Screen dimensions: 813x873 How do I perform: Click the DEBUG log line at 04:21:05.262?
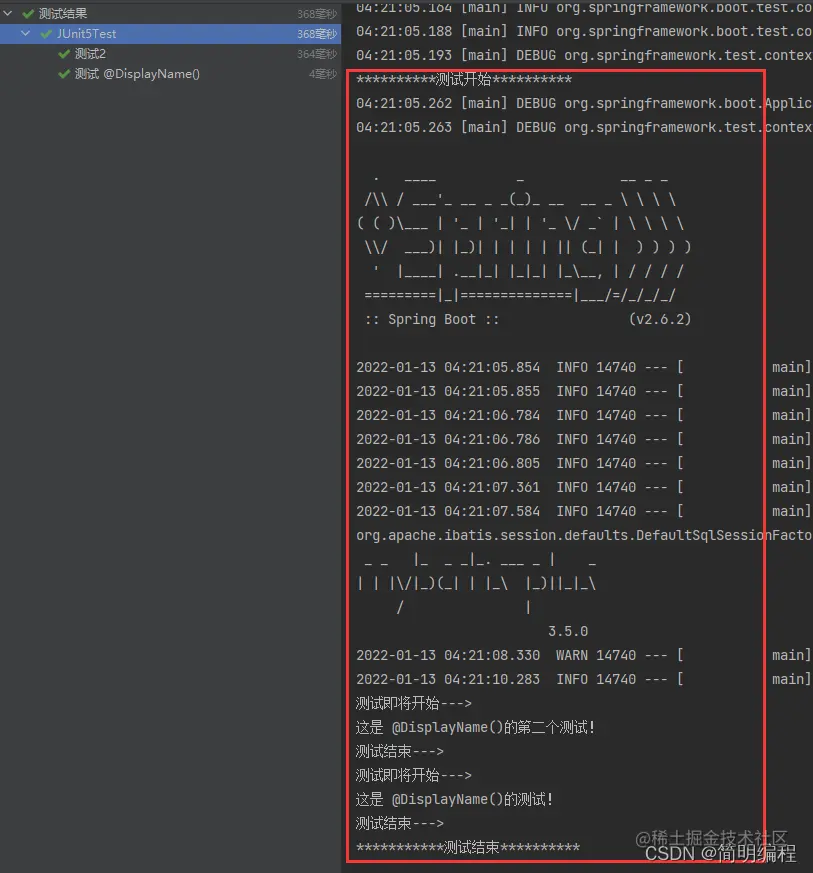tap(584, 104)
